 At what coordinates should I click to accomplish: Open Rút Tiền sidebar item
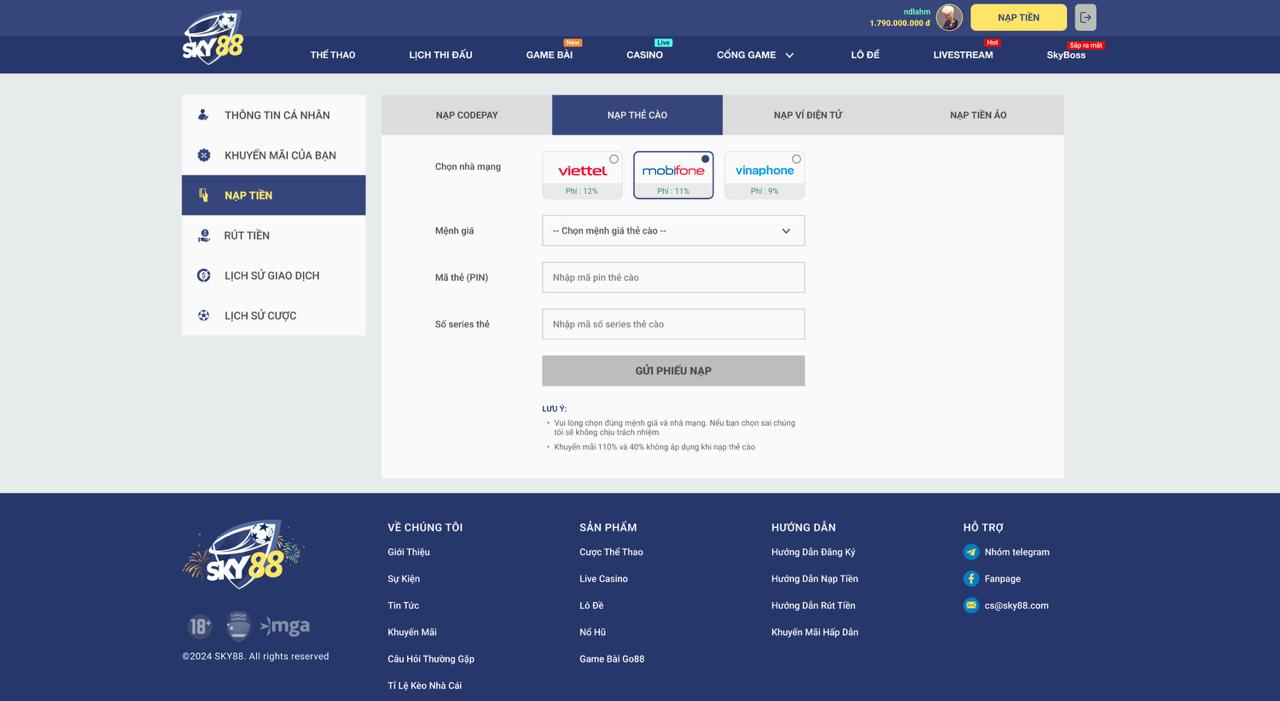pos(274,235)
